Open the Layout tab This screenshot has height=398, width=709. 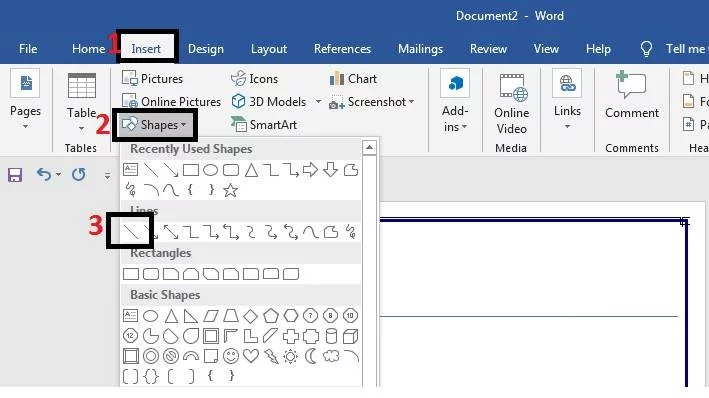pyautogui.click(x=269, y=49)
